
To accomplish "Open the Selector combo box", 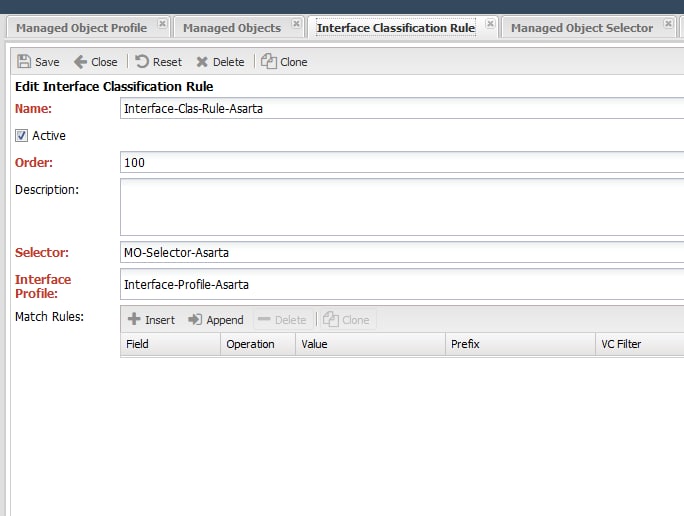I will tap(402, 252).
